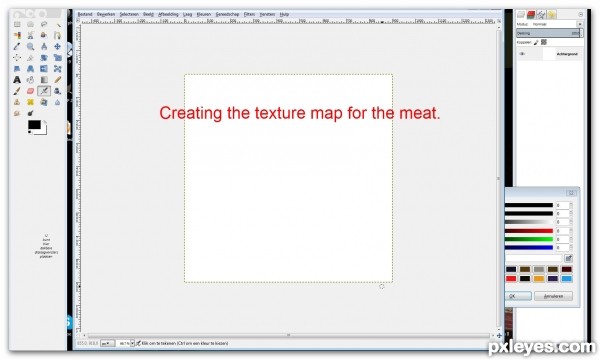This screenshot has height=360, width=600.
Task: Select the Zoom magnifier tool
Action: tap(30, 47)
